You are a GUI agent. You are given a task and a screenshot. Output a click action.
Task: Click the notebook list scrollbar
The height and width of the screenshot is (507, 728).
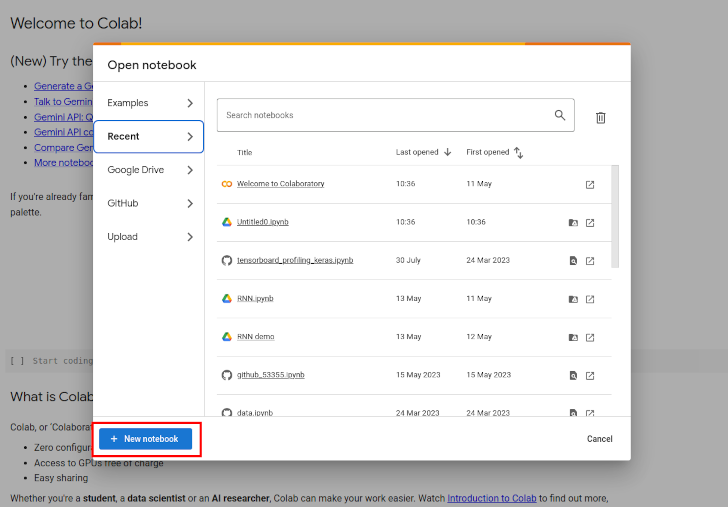(x=615, y=216)
